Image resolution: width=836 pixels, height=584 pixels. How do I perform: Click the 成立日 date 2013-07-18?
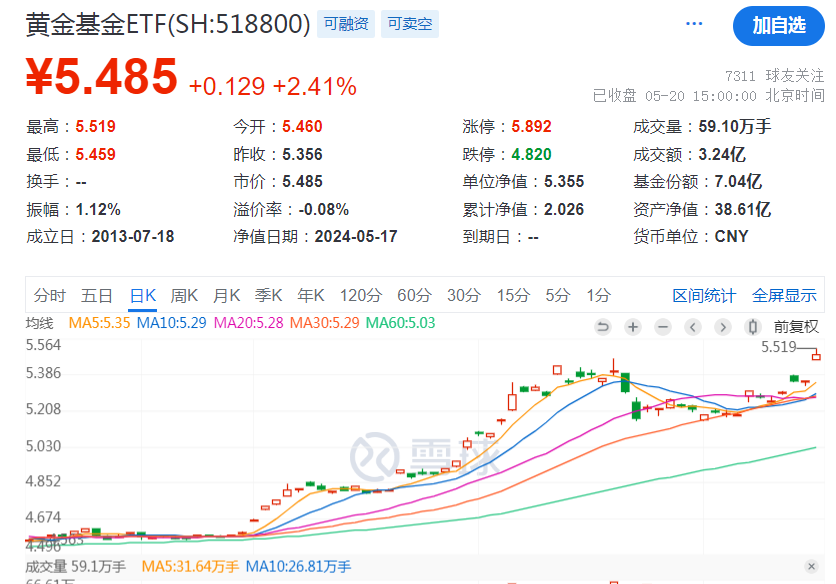(x=133, y=236)
